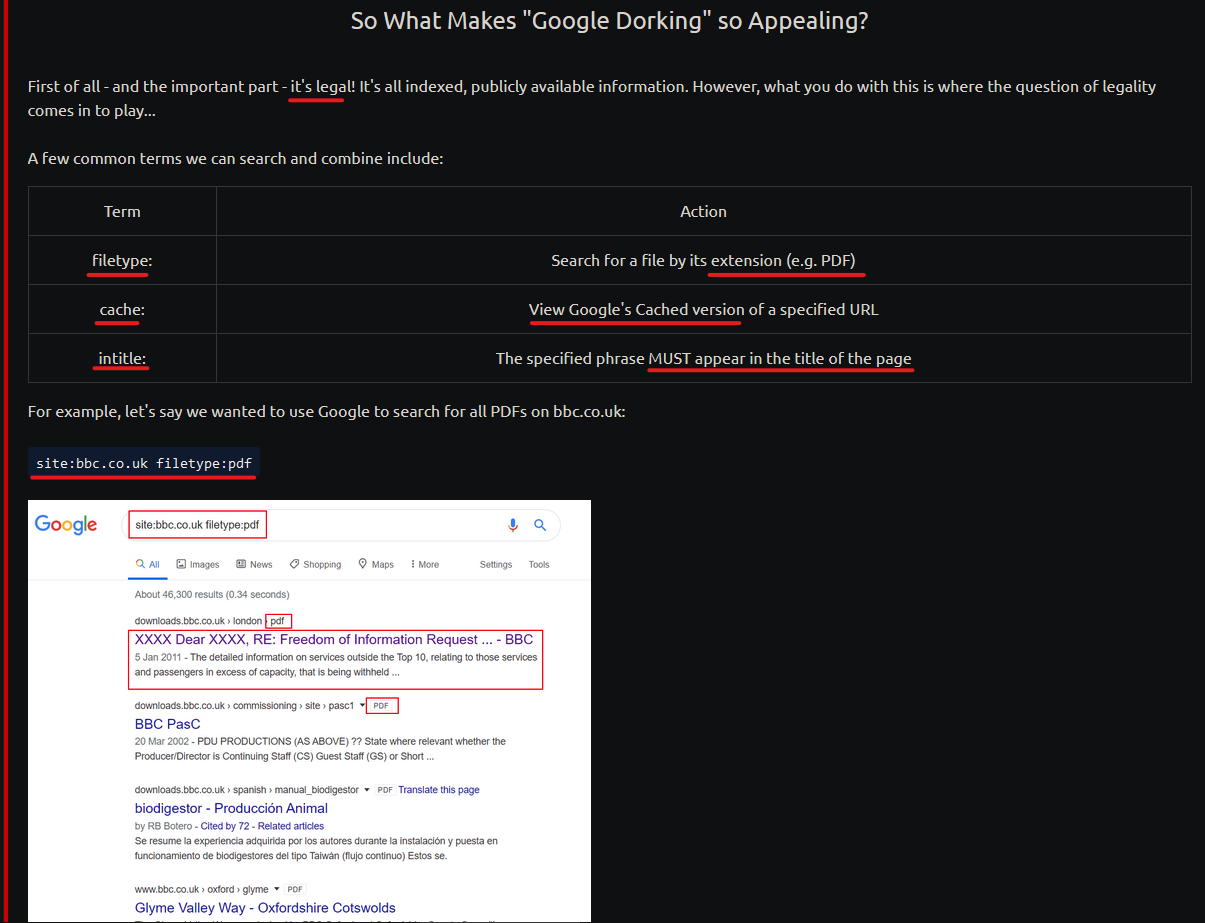1205x923 pixels.
Task: Click 'About 46,300 results' count text
Action: tap(212, 594)
